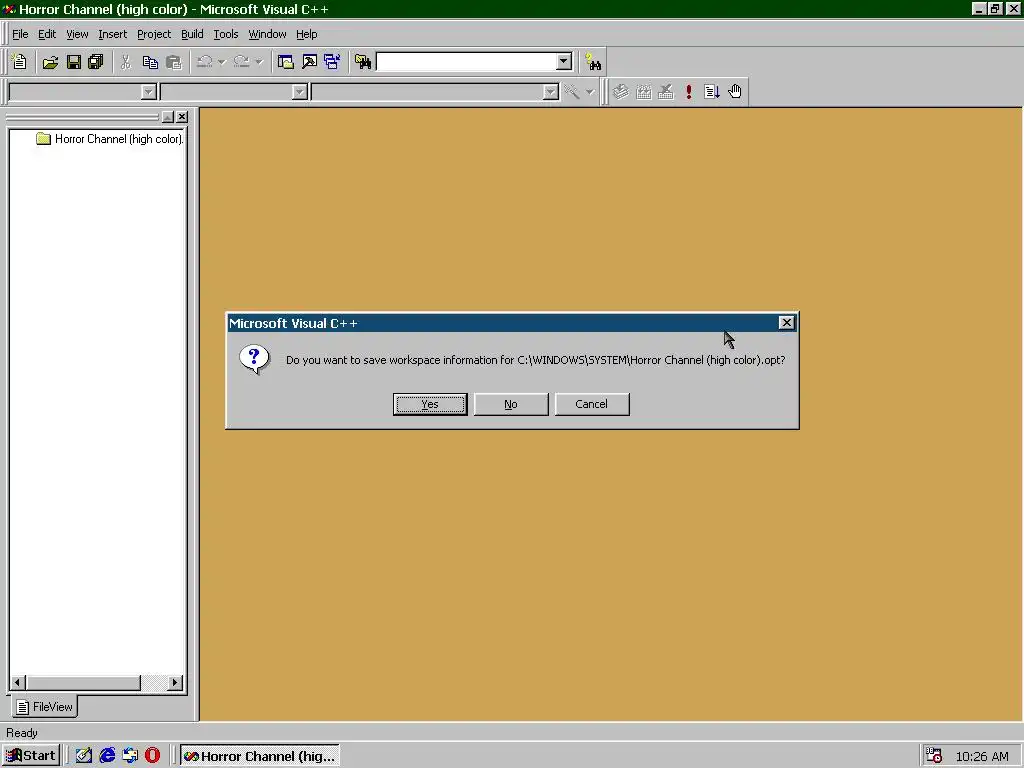Open the WizardBar members combo dropdown
This screenshot has height=768, width=1024.
[x=551, y=92]
